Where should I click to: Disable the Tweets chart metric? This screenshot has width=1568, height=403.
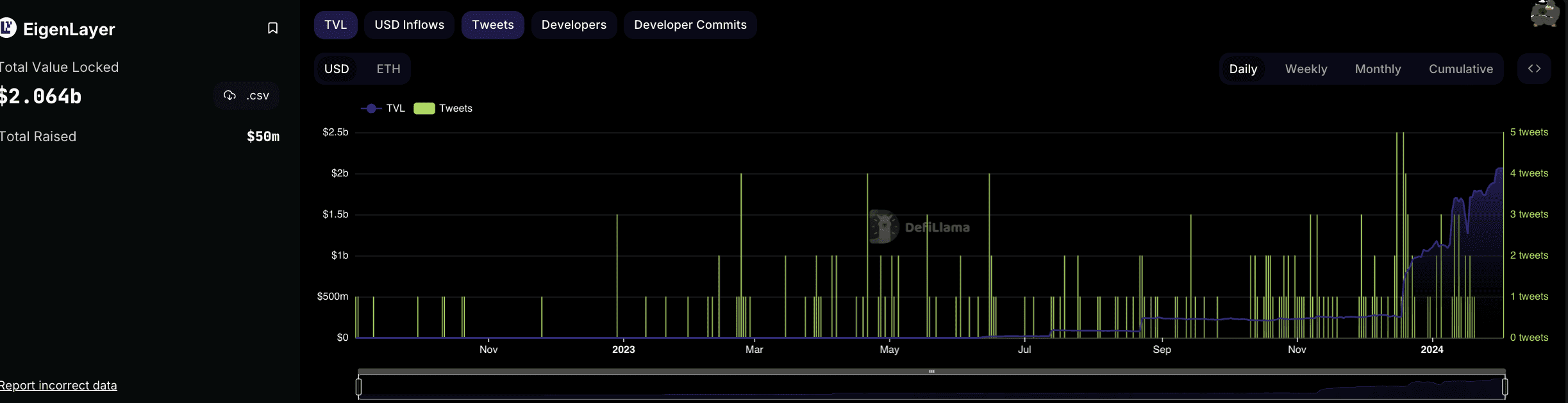click(x=492, y=25)
